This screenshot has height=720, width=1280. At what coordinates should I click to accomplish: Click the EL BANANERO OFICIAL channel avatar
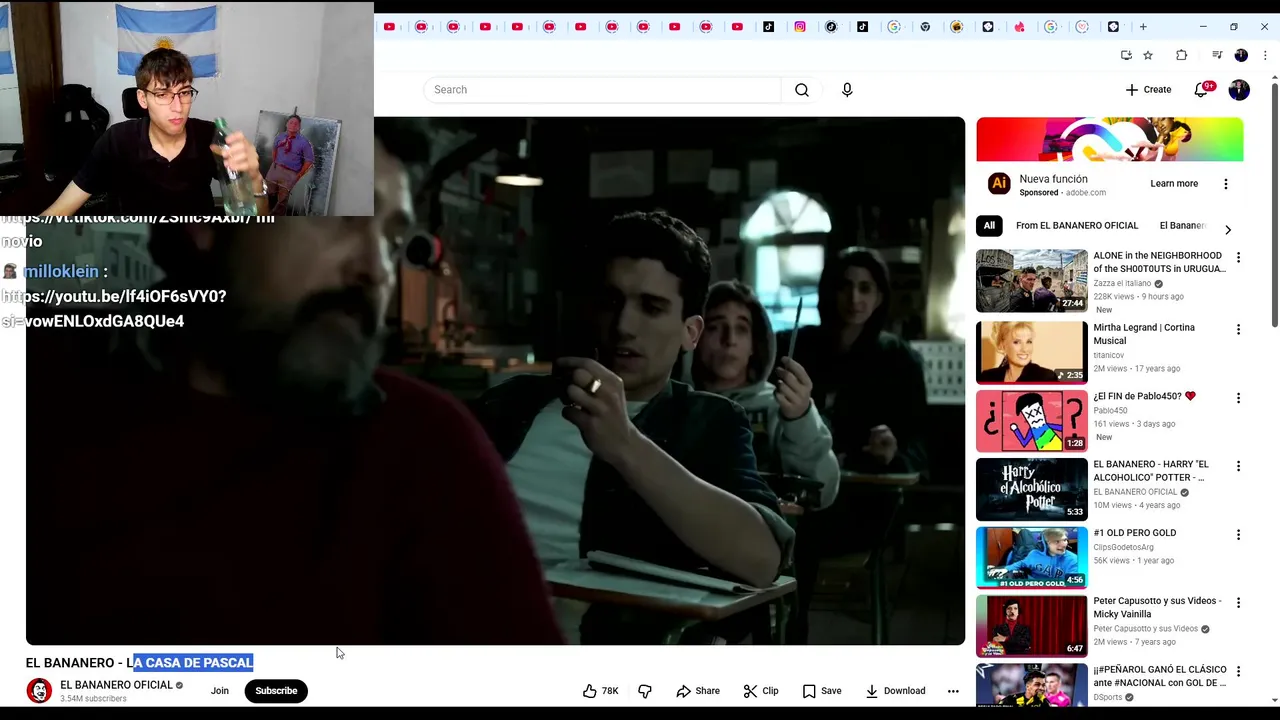[x=39, y=691]
